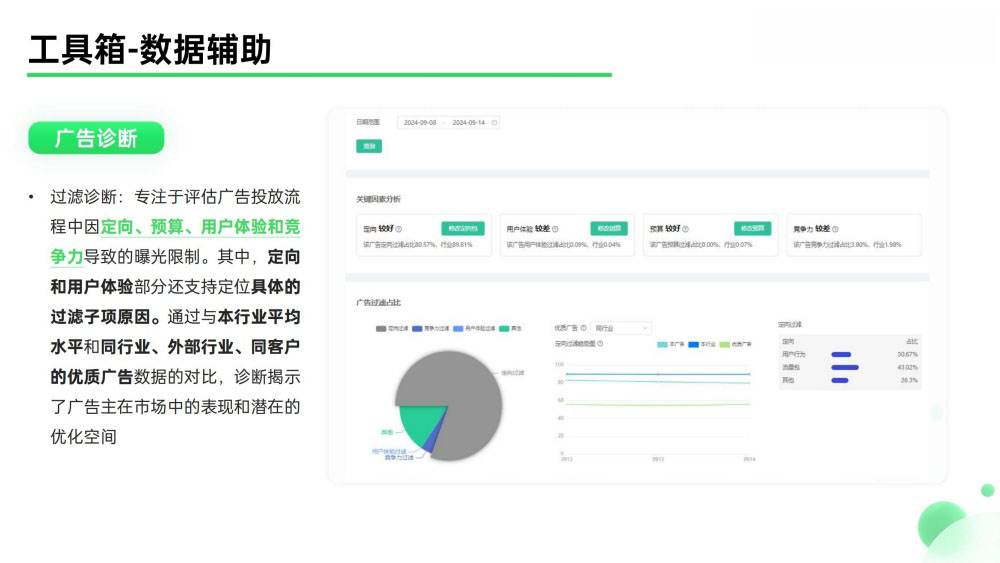Toggle the light blue 用户体验过滤 pie legend item
Image resolution: width=1000 pixels, height=563 pixels.
coord(474,328)
